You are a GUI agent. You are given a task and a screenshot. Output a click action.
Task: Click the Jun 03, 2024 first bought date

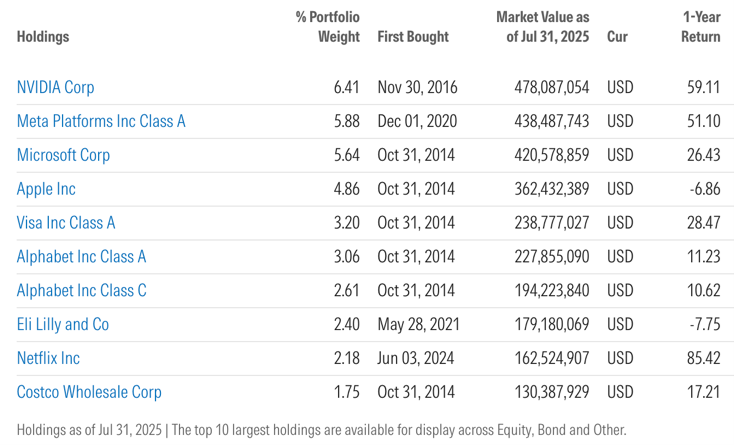(x=416, y=358)
